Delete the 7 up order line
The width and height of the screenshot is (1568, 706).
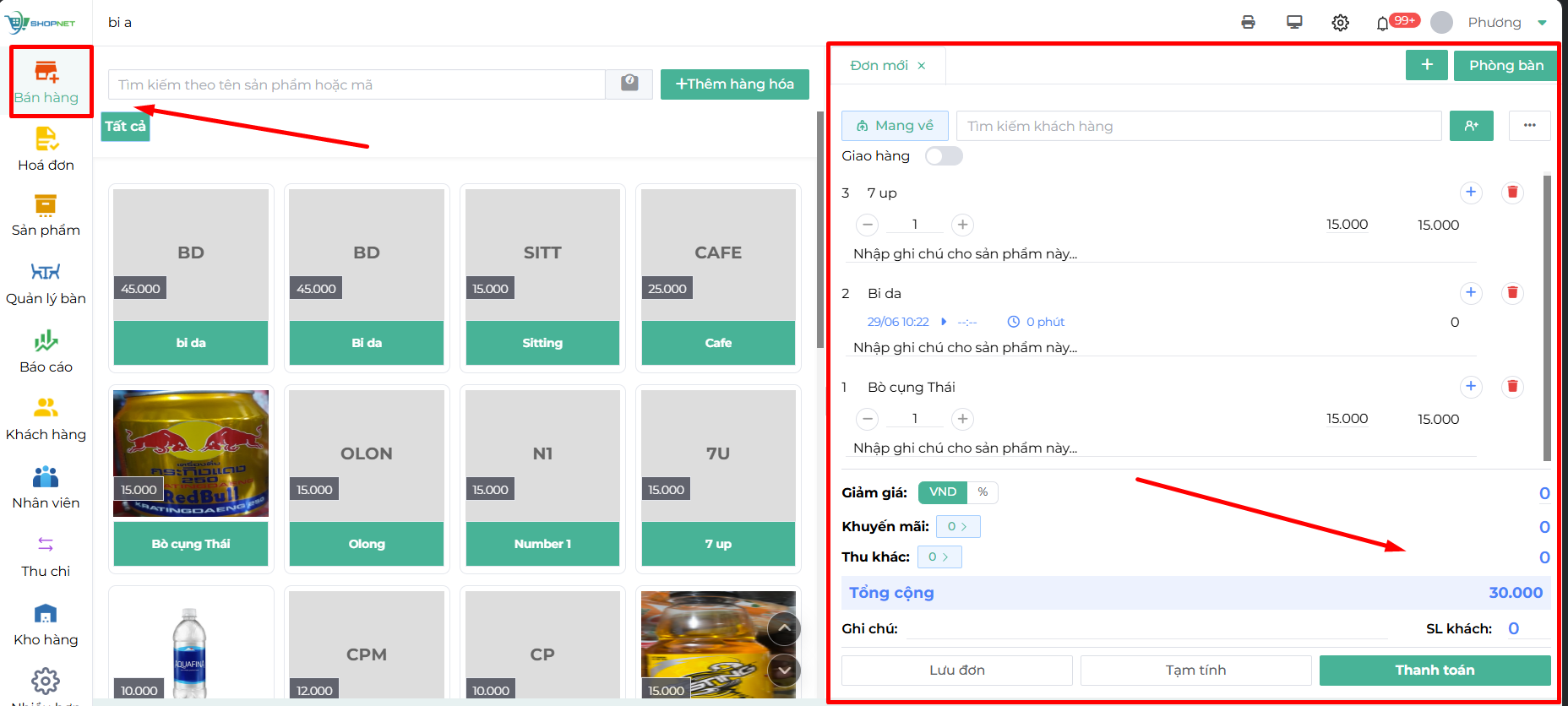tap(1512, 193)
